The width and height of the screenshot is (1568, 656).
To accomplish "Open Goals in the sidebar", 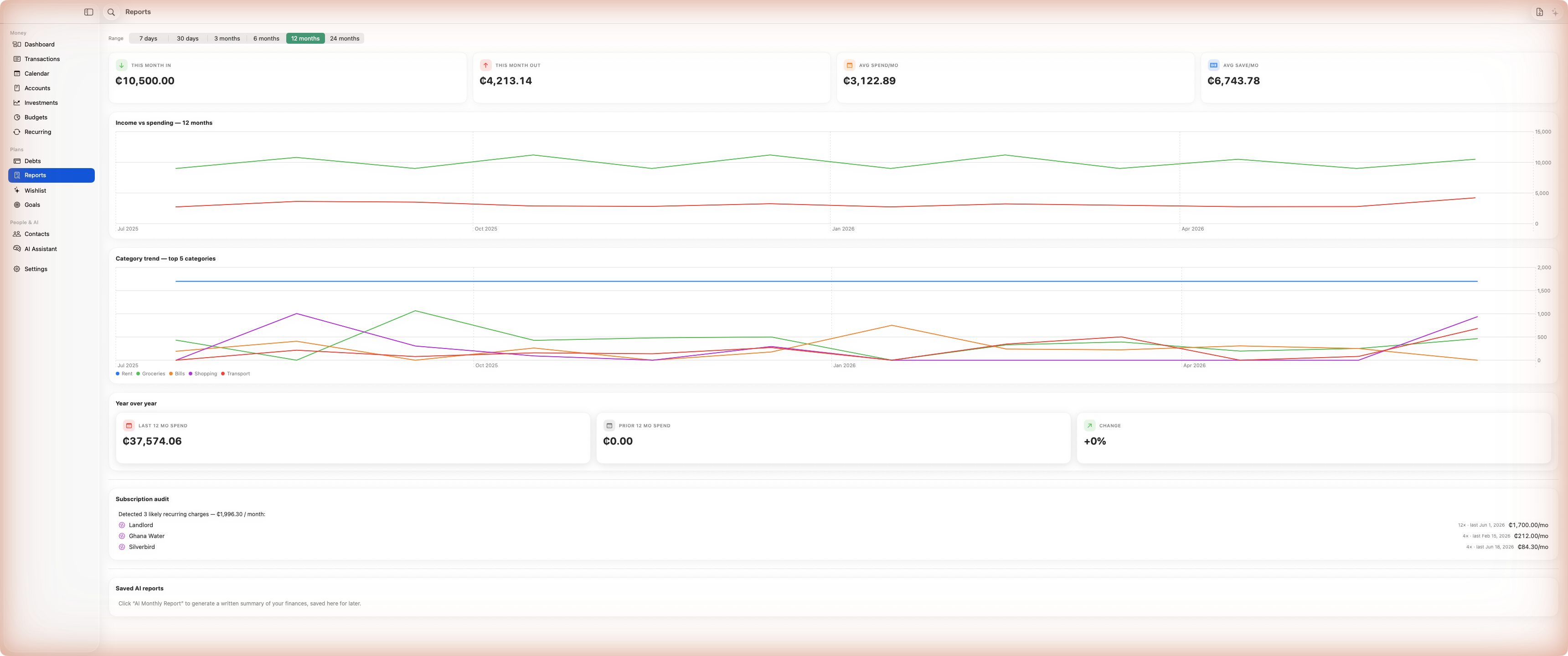I will (x=52, y=205).
